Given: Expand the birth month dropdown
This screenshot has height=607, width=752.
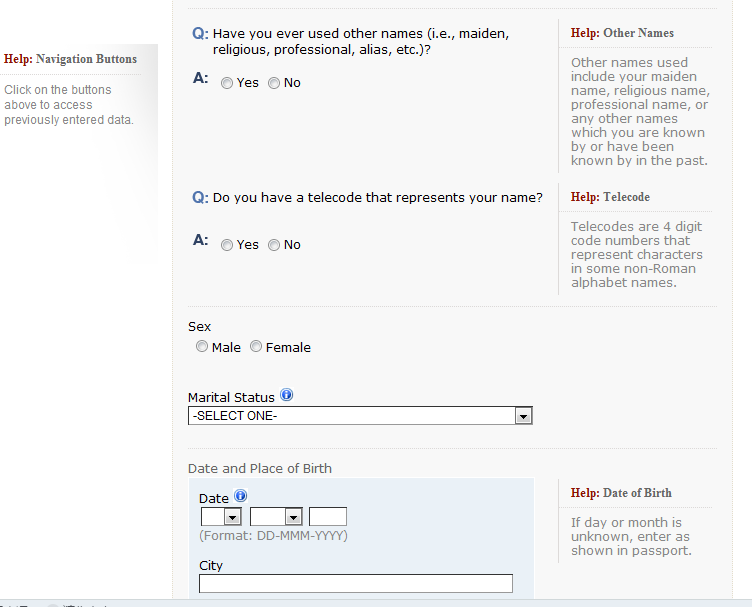Looking at the screenshot, I should point(276,517).
